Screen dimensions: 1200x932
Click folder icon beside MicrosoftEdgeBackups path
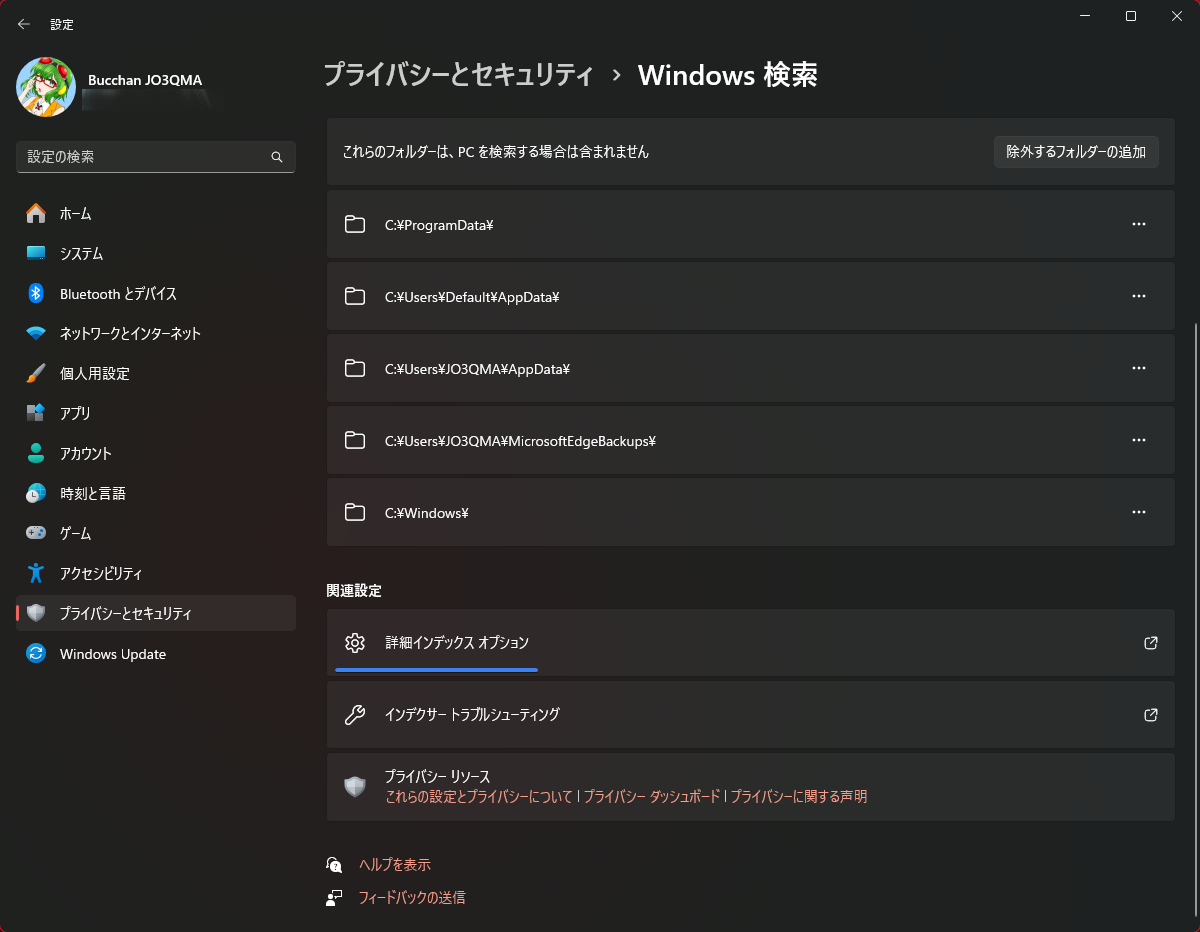coord(355,440)
